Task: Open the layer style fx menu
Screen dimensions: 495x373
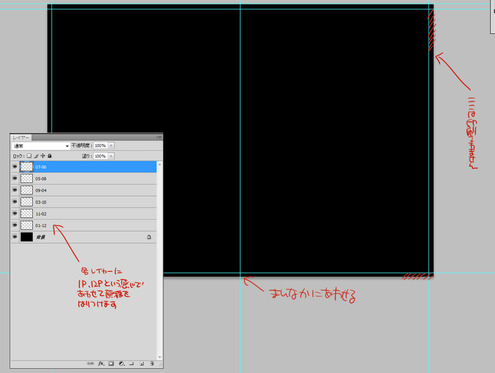Action: pos(101,363)
